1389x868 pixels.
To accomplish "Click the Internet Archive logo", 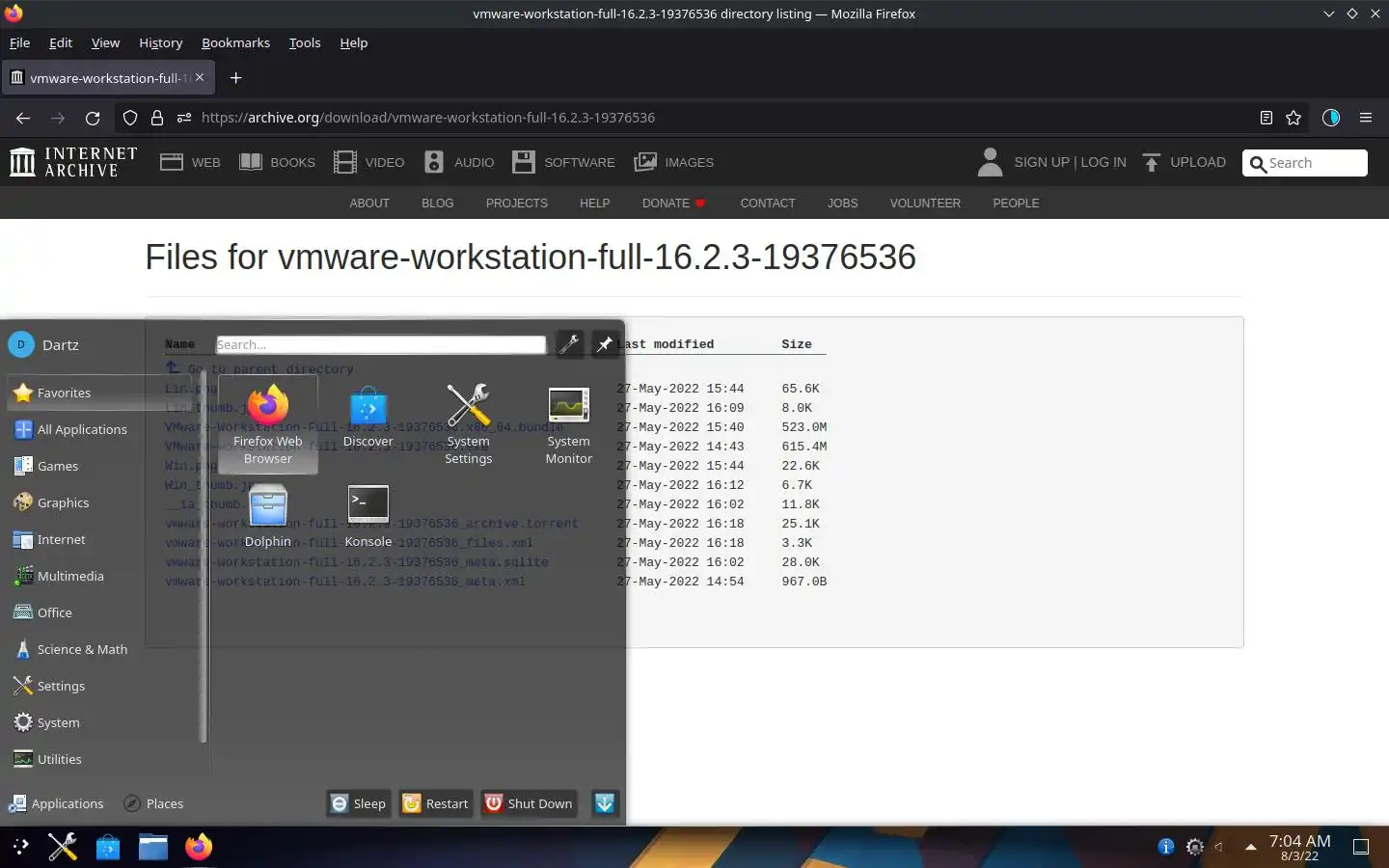I will [x=73, y=162].
